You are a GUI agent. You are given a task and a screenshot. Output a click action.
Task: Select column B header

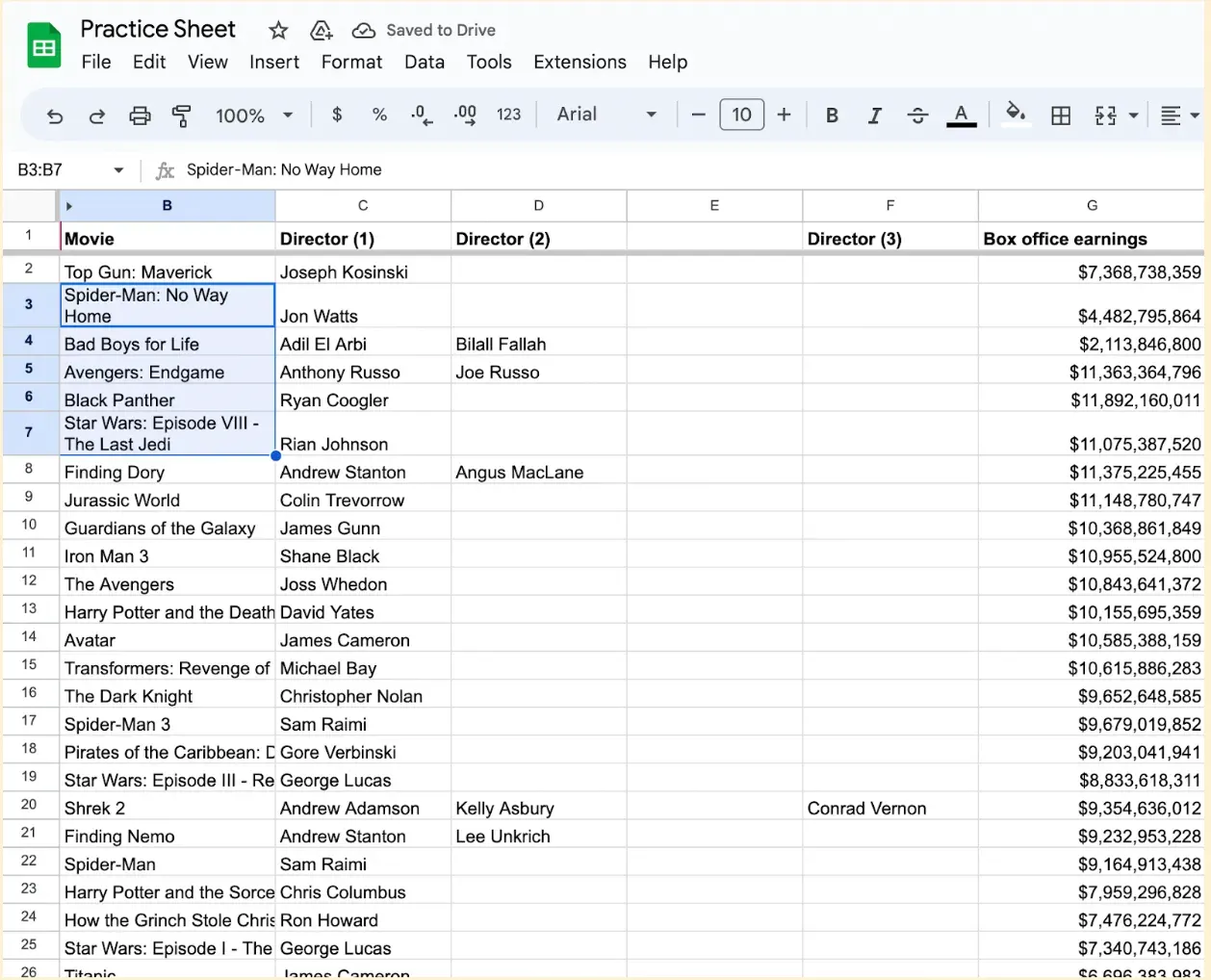[x=167, y=206]
